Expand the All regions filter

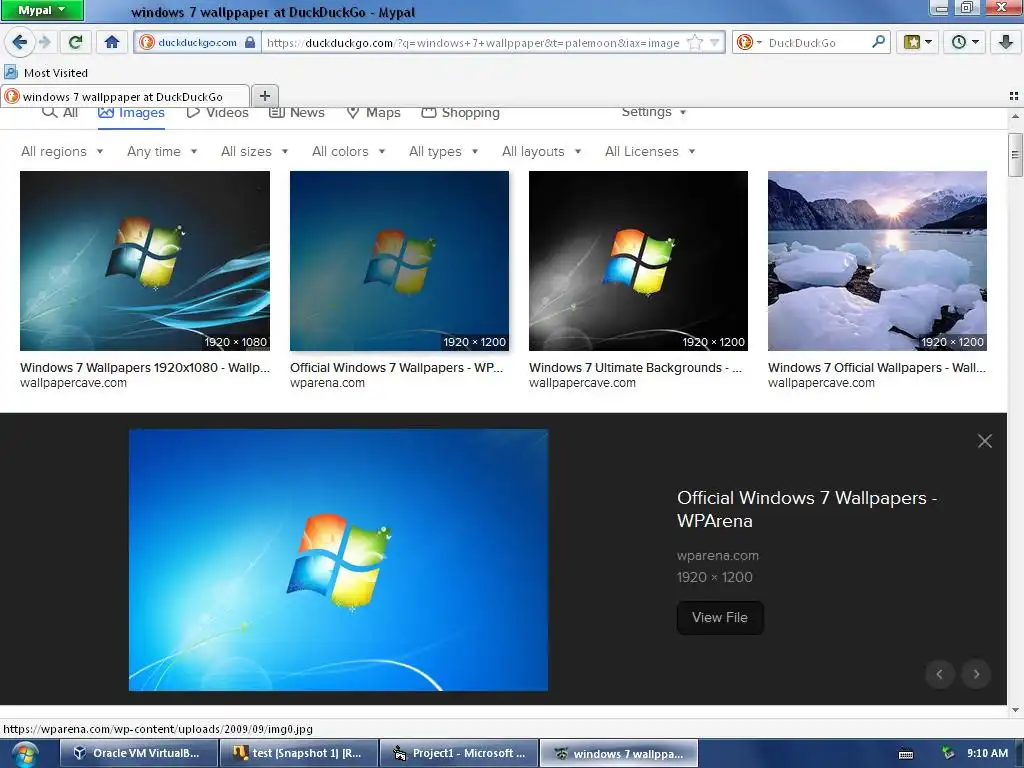(x=62, y=152)
